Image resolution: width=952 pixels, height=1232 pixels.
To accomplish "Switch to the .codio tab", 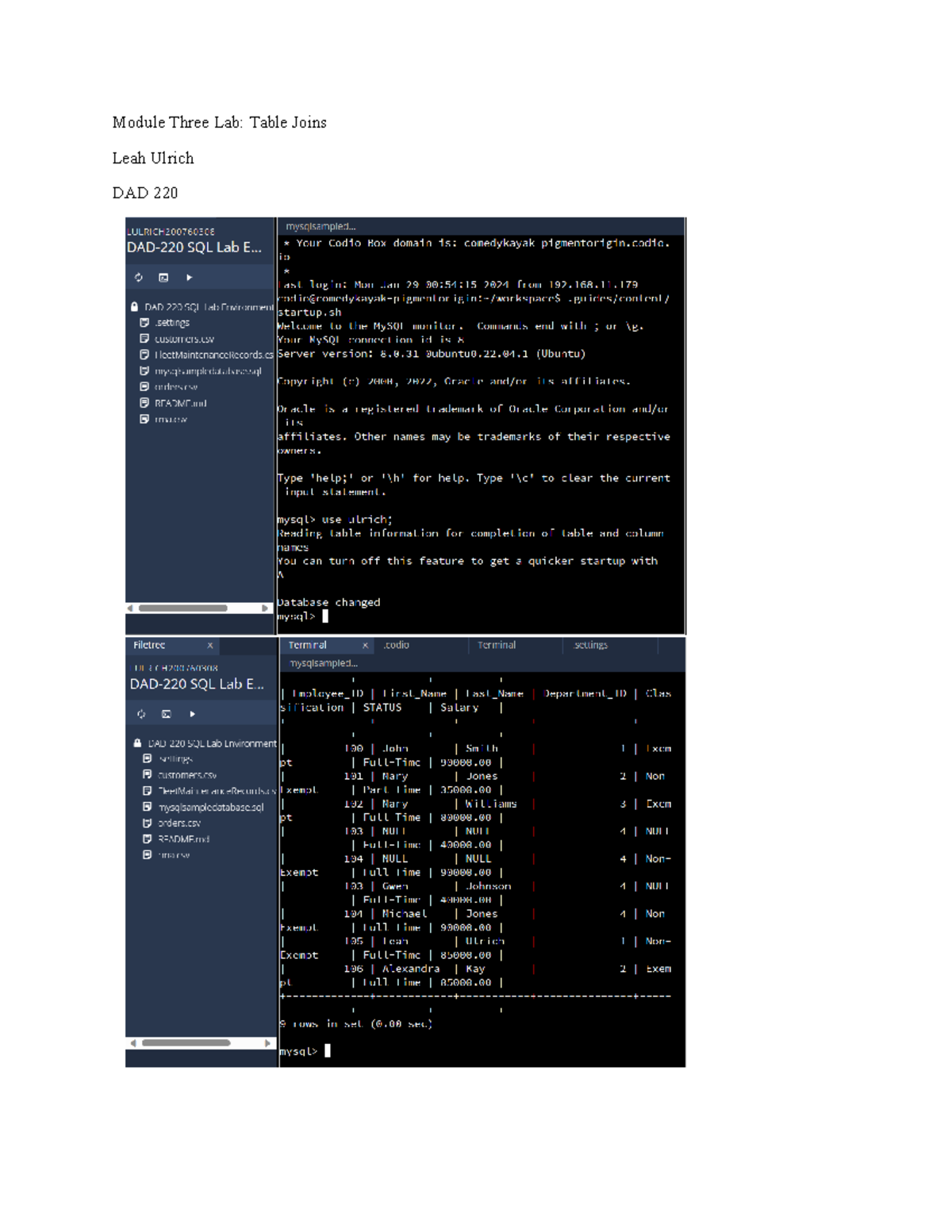I will 394,645.
